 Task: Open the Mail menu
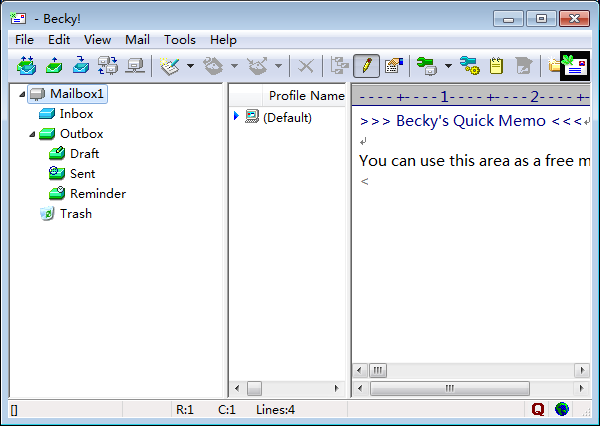click(137, 40)
